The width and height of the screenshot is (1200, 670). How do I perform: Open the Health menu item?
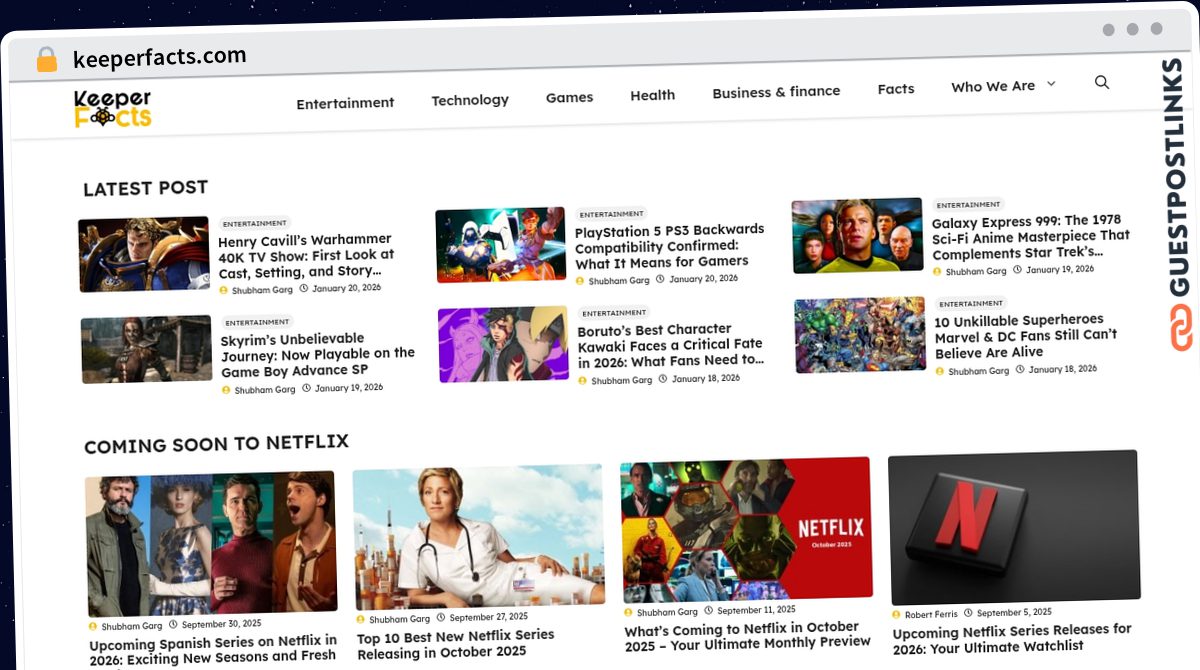tap(652, 95)
